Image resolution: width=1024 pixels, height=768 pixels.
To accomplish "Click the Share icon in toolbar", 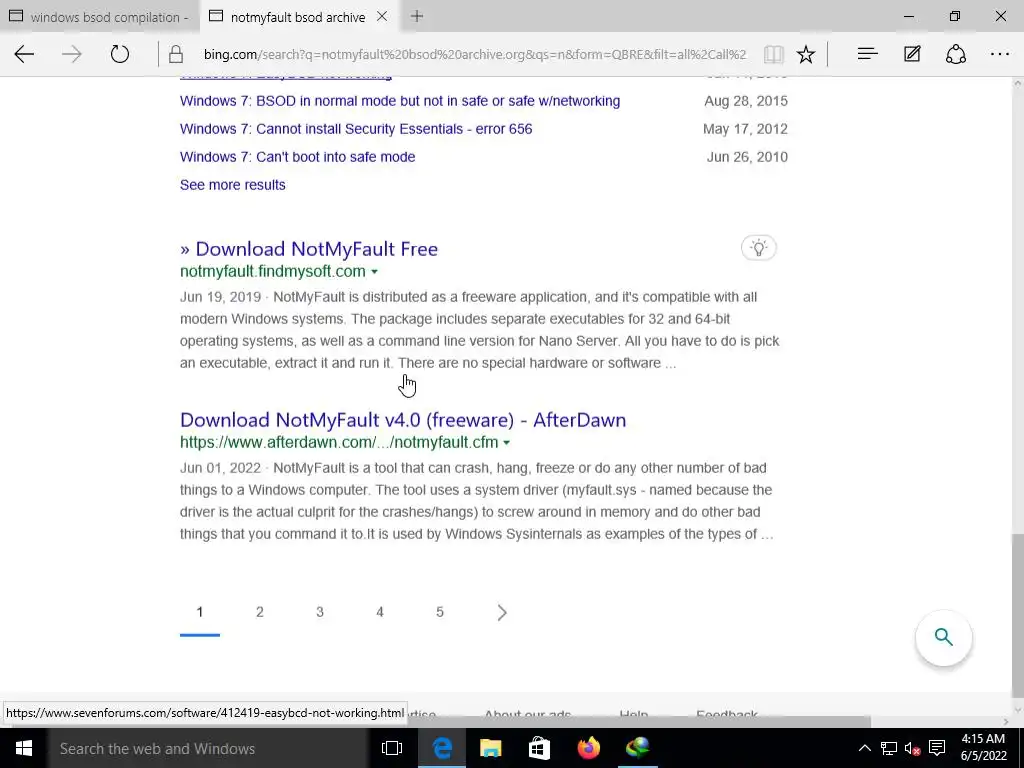I will click(955, 54).
